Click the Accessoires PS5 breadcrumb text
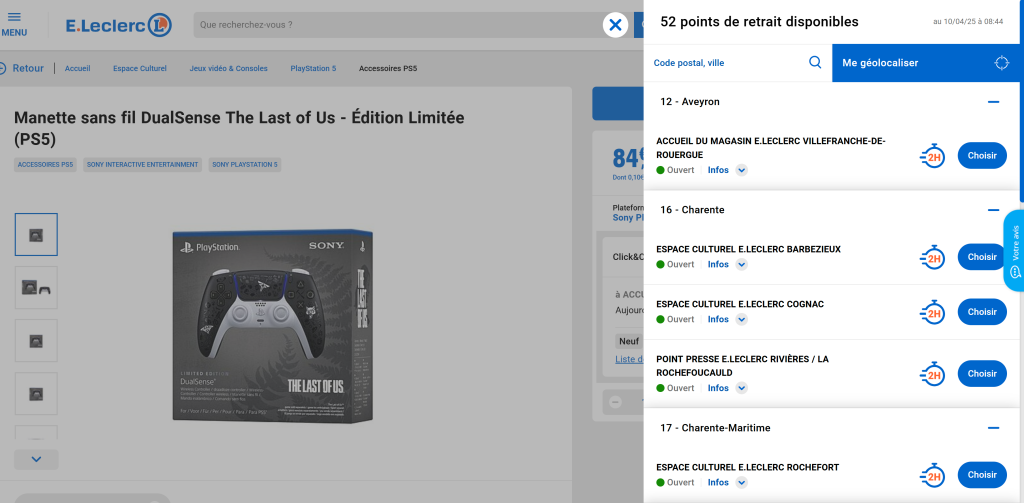Viewport: 1024px width, 503px height. click(x=388, y=68)
